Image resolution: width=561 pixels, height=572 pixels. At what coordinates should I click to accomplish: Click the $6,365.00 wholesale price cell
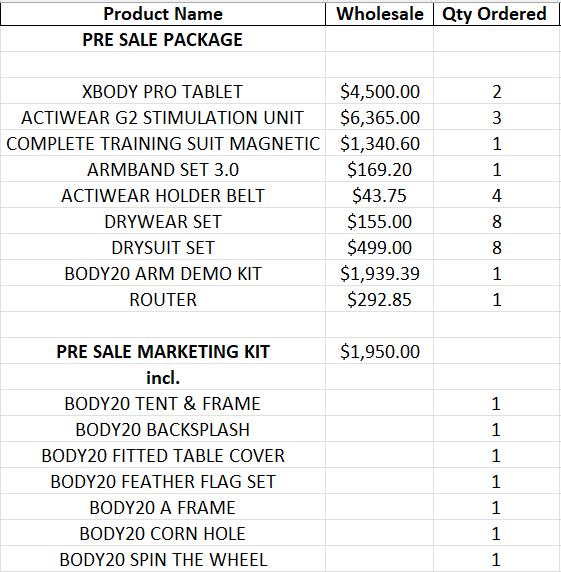pyautogui.click(x=379, y=117)
